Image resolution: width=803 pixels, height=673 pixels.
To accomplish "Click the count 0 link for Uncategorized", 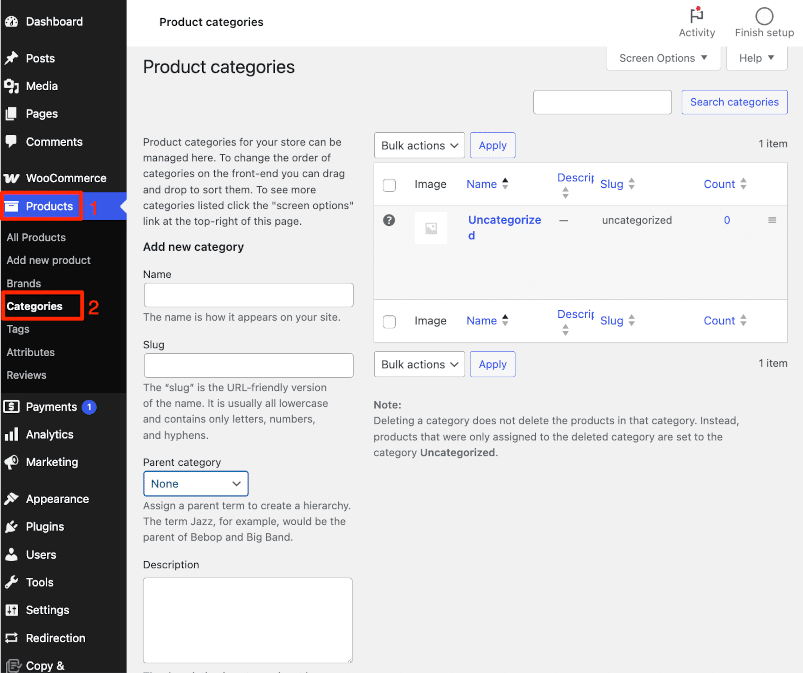I will pyautogui.click(x=727, y=220).
